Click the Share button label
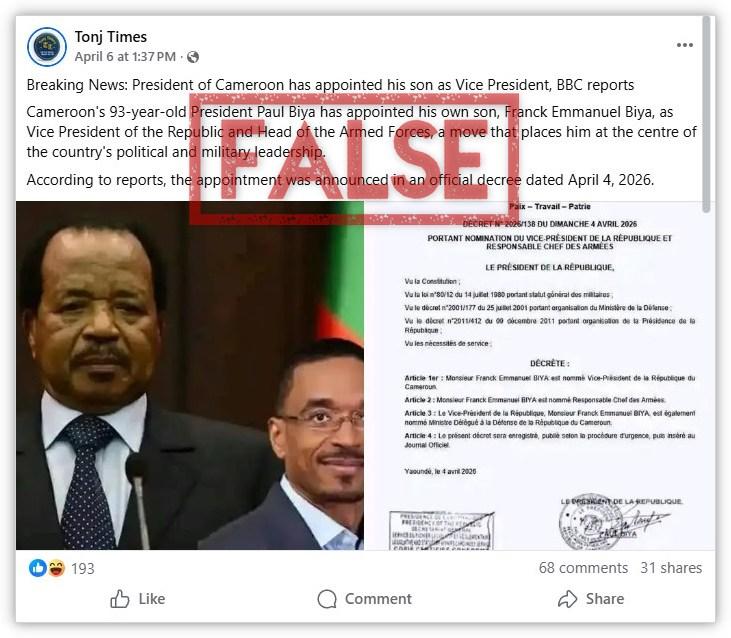 [605, 599]
